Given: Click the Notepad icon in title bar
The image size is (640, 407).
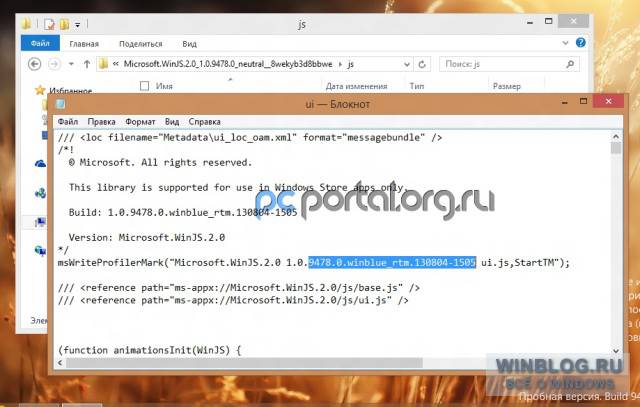Looking at the screenshot, I should point(60,104).
